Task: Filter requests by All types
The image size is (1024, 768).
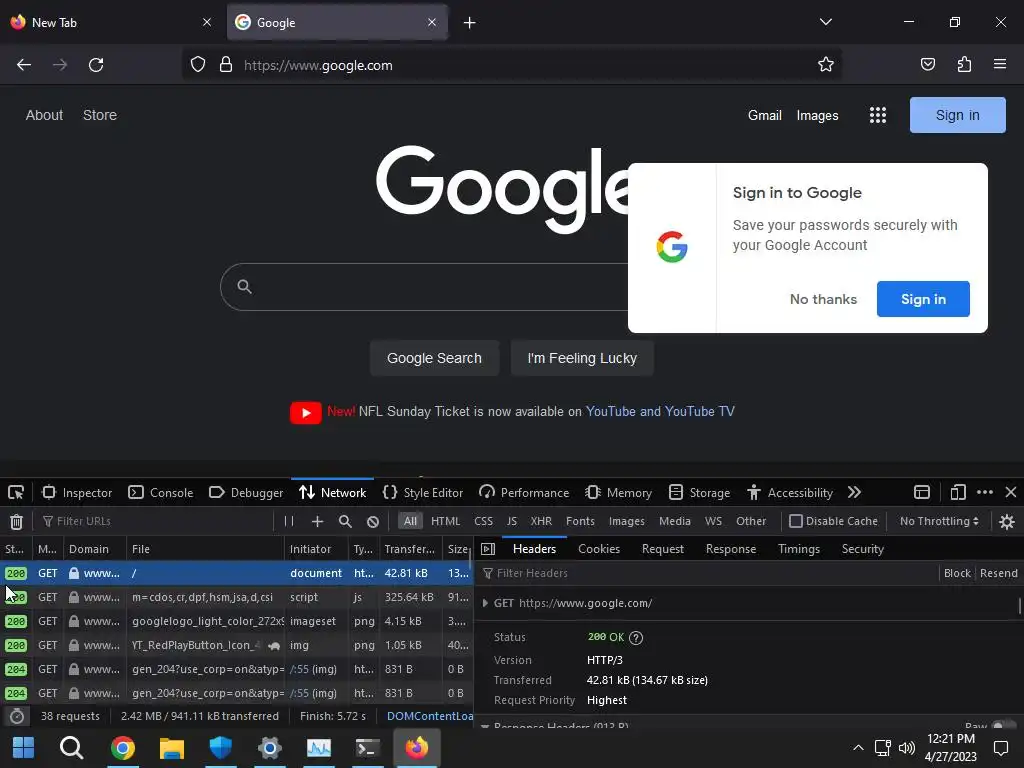Action: [x=410, y=521]
